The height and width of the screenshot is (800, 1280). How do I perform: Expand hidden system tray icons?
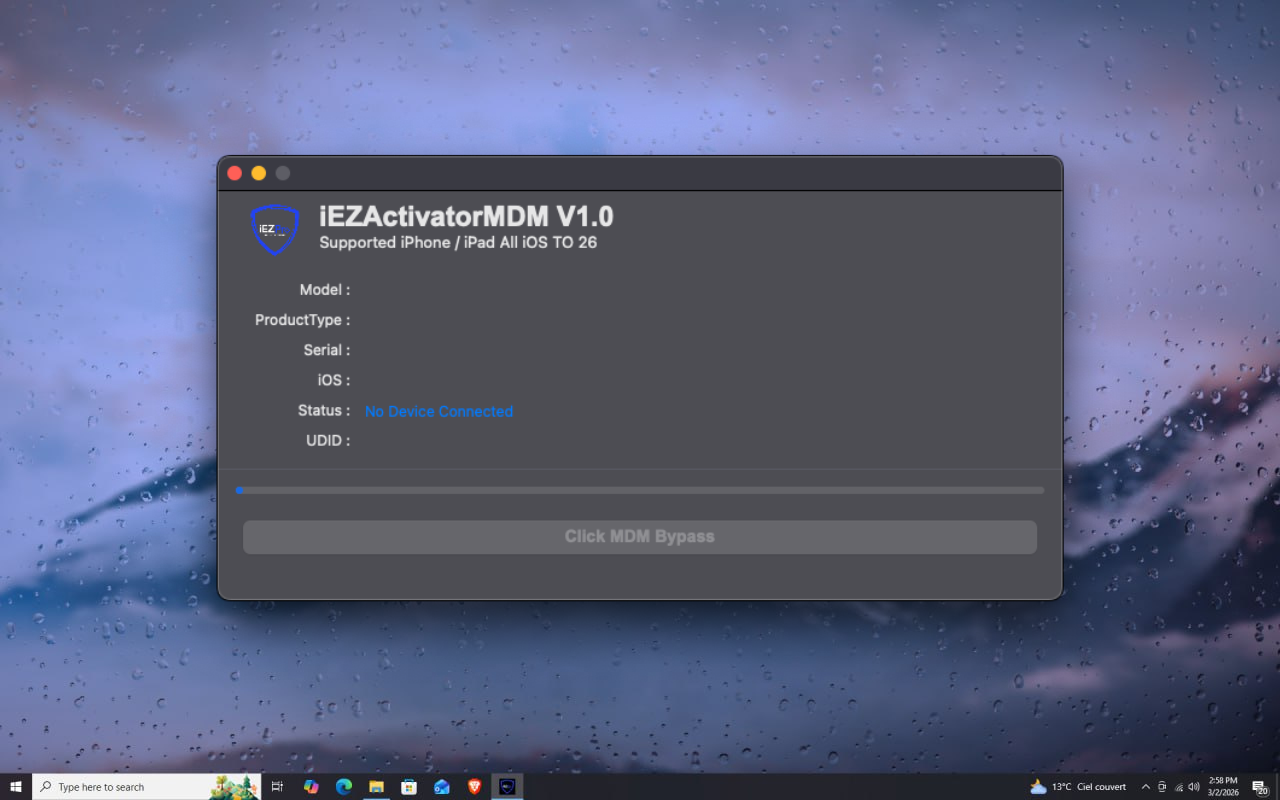tap(1147, 787)
